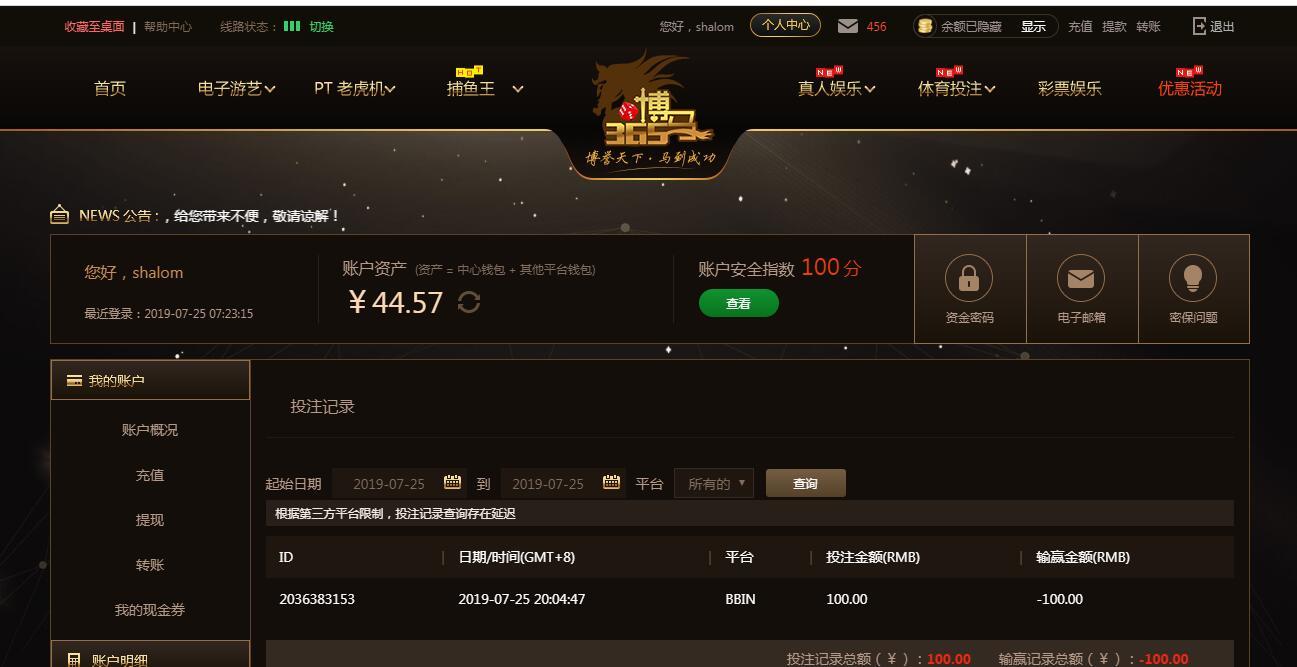Screen dimensions: 1297x667
Task: Switch line using 切换
Action: coord(321,27)
